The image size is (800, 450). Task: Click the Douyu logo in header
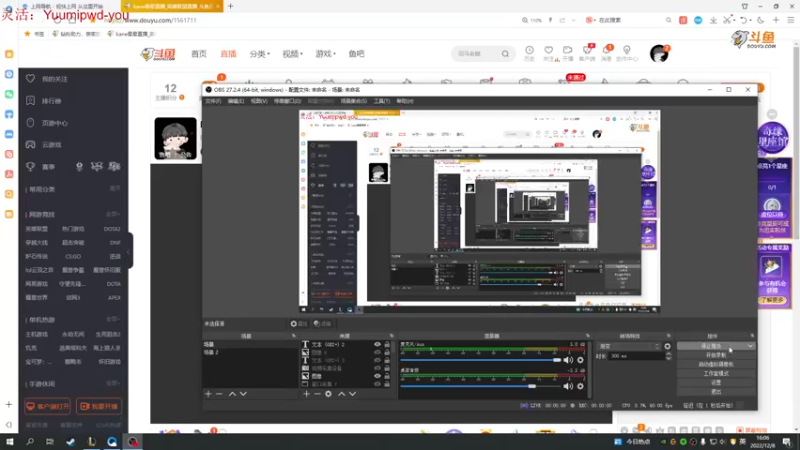coord(158,54)
